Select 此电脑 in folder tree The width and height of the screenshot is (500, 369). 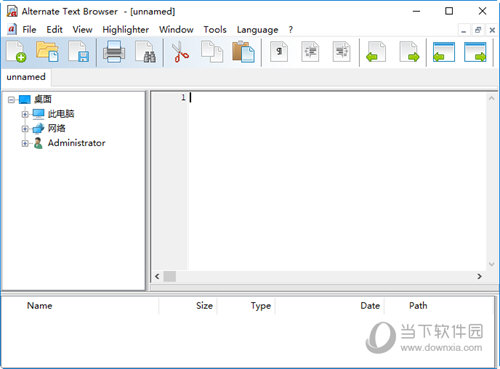pos(61,114)
